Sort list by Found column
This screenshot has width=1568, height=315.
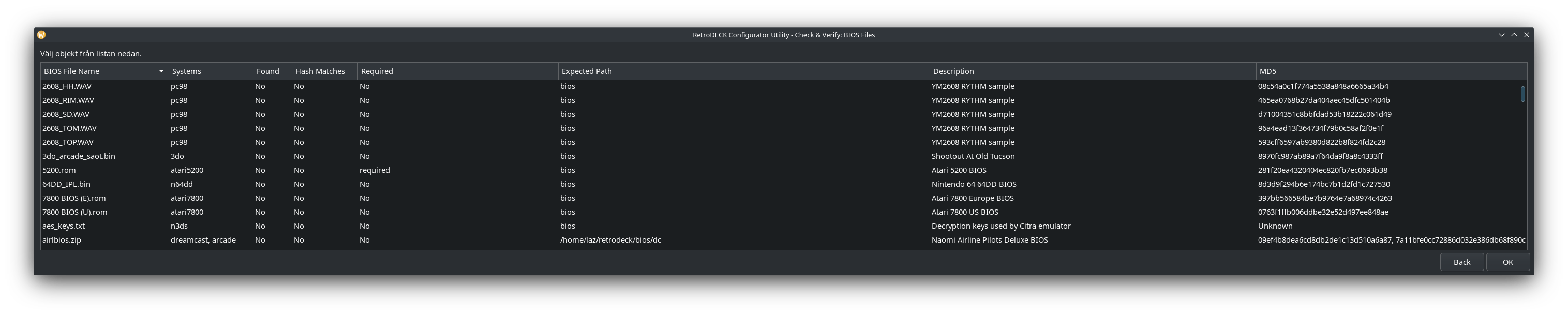pos(272,71)
